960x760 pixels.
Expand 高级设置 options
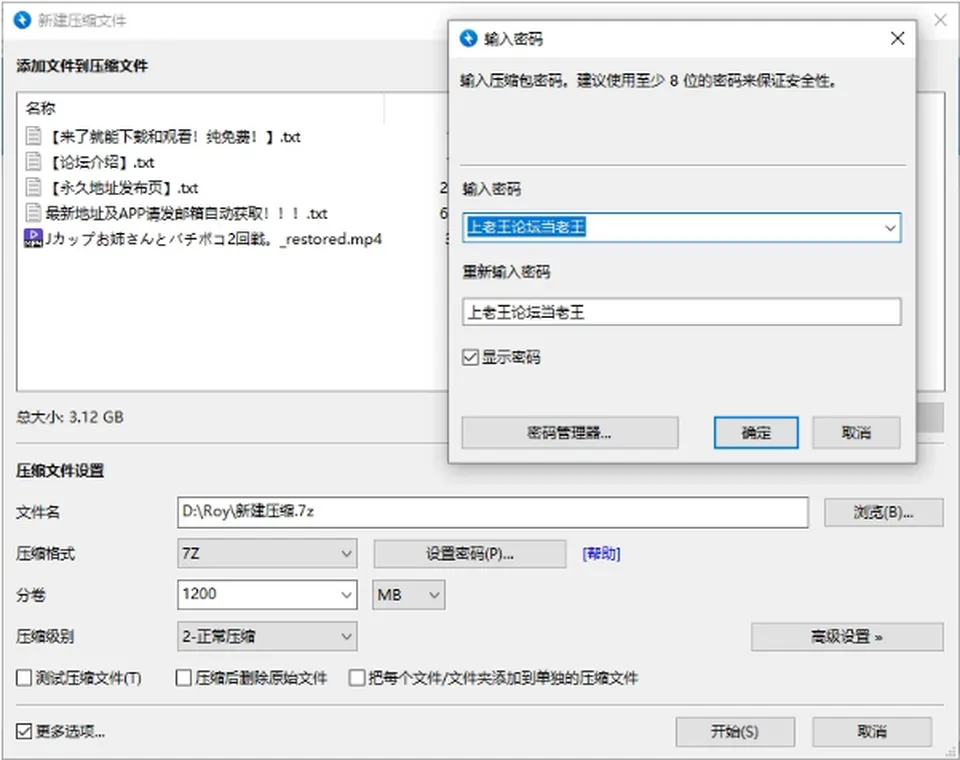tap(847, 637)
